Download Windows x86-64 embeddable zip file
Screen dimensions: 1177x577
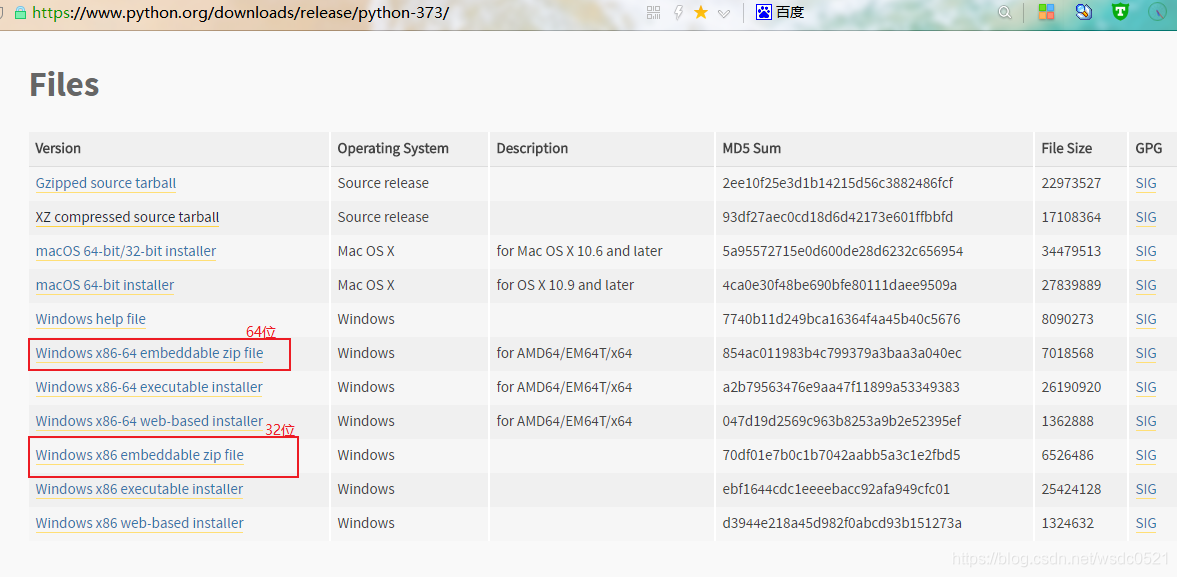(x=149, y=353)
